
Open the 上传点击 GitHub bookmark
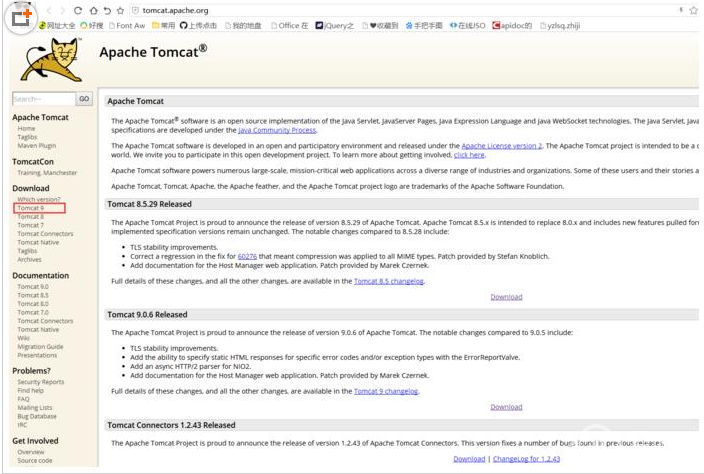[198, 26]
